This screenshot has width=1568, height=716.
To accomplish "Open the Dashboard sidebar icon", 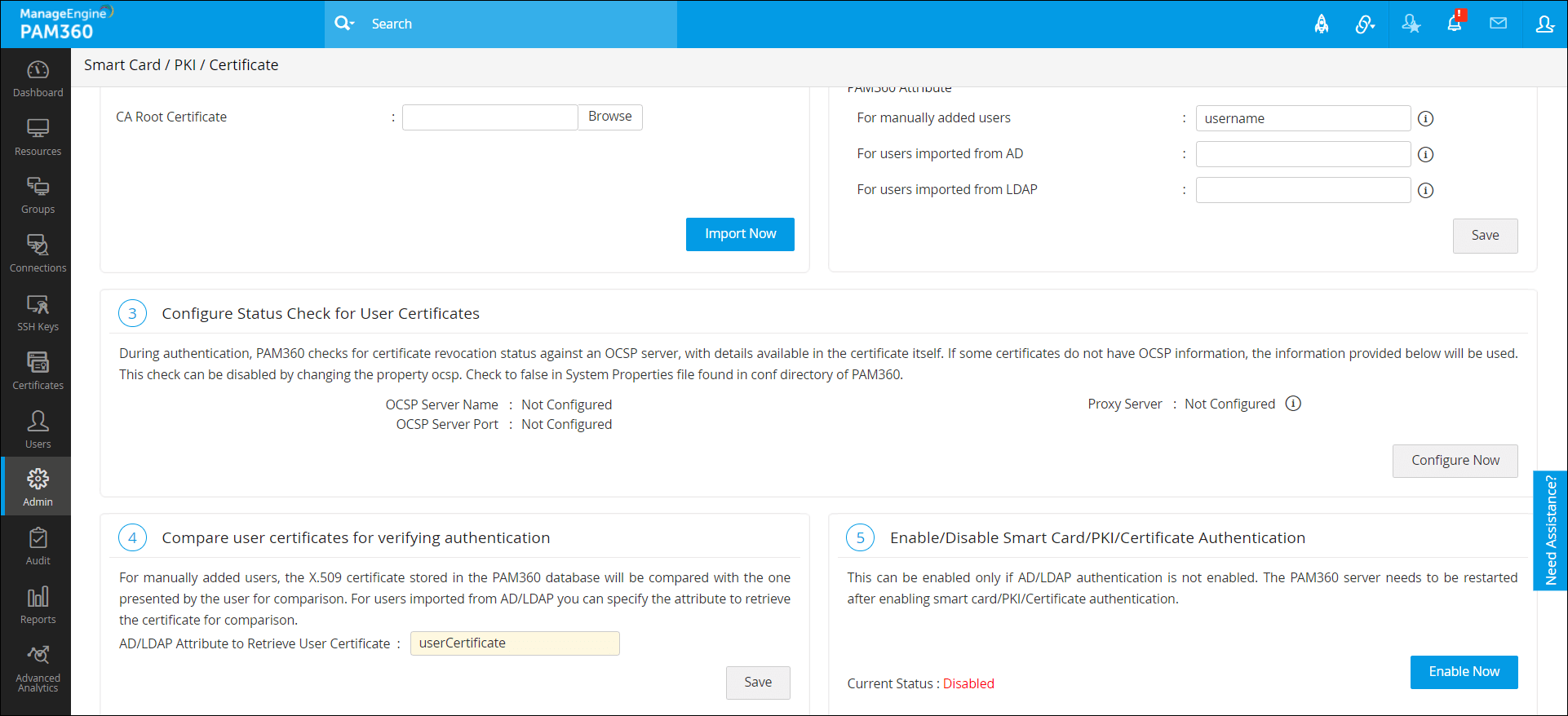I will pos(38,78).
